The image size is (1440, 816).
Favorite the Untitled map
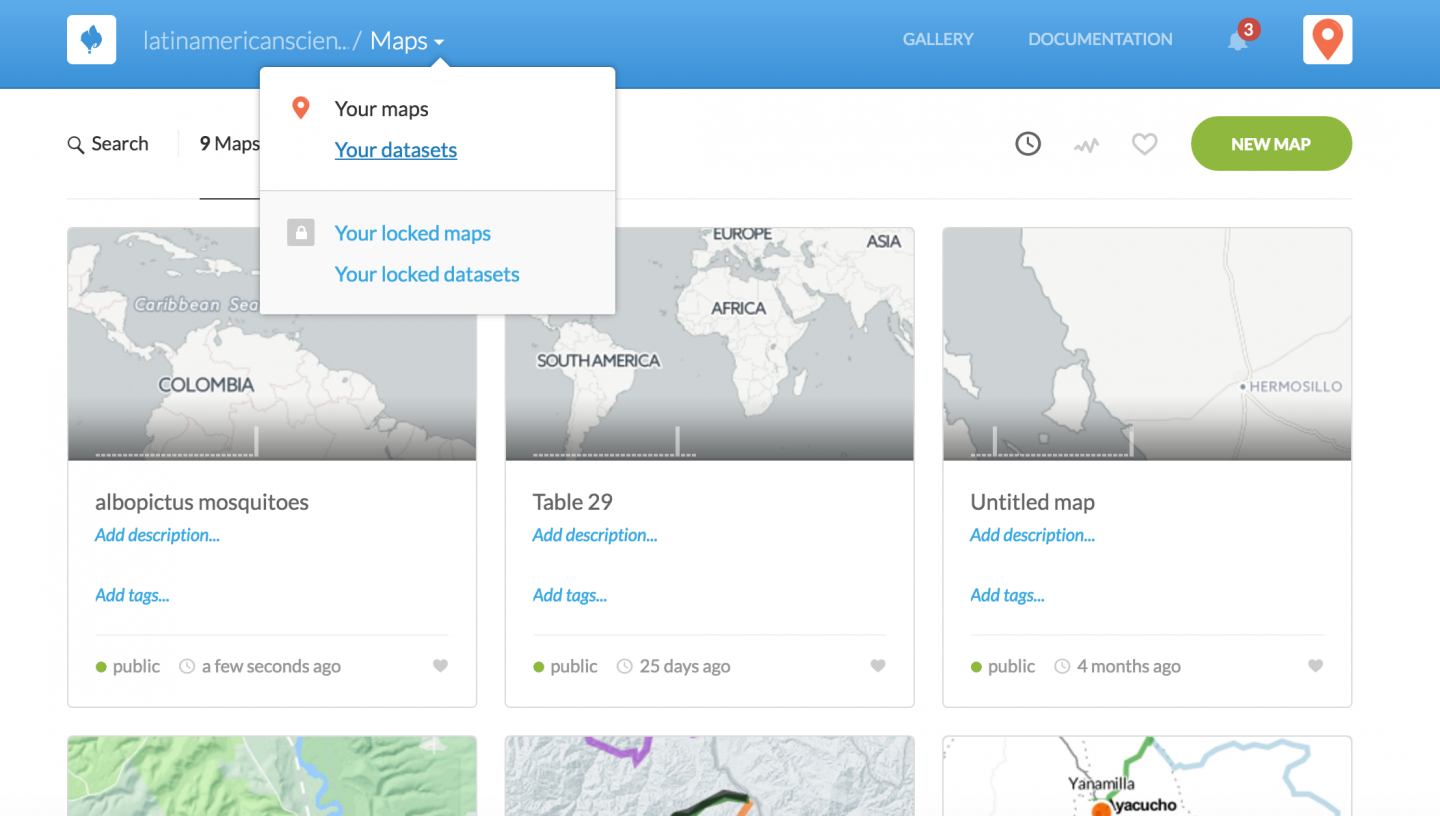tap(1316, 666)
